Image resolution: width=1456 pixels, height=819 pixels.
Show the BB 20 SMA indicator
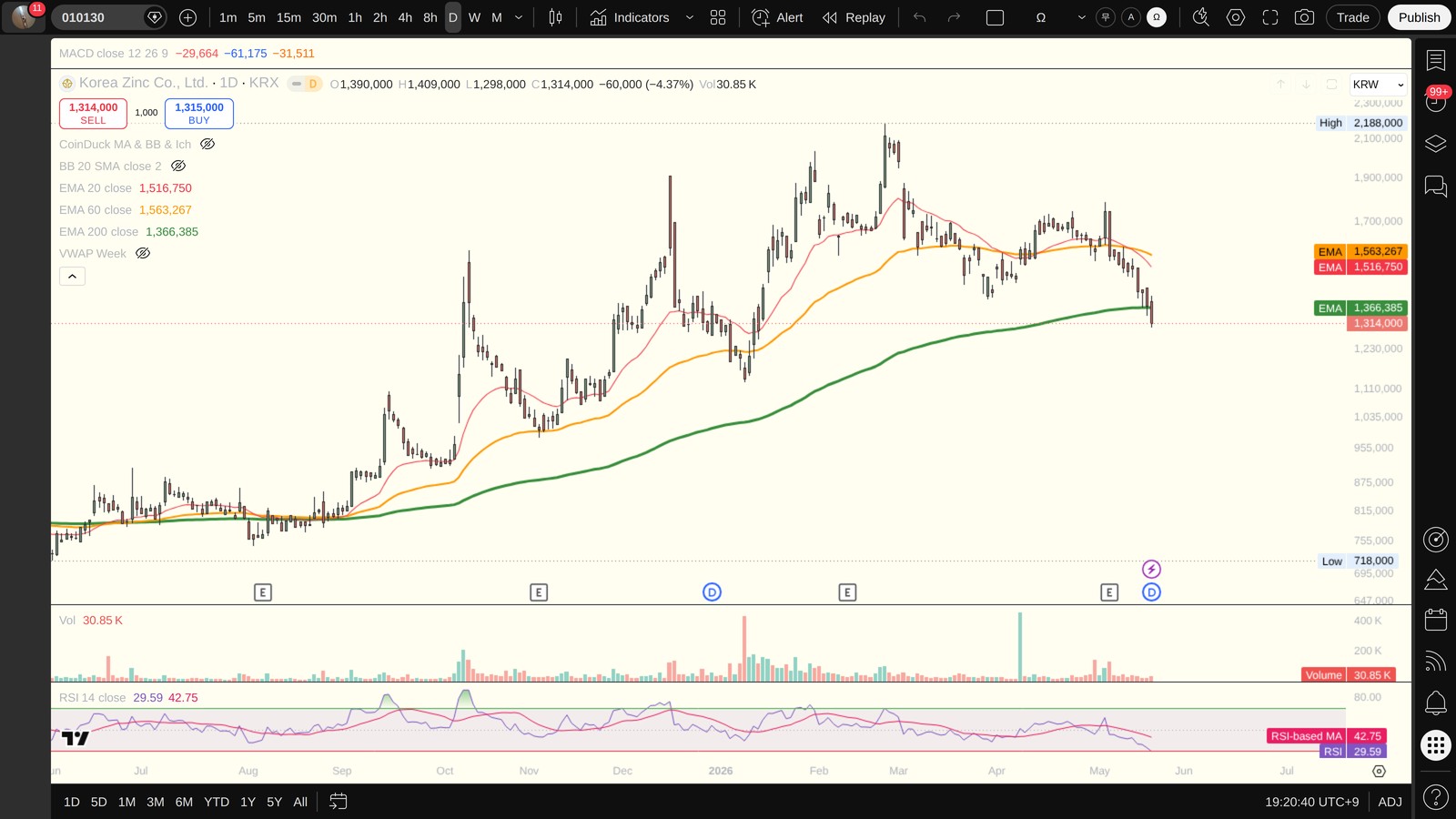tap(178, 166)
